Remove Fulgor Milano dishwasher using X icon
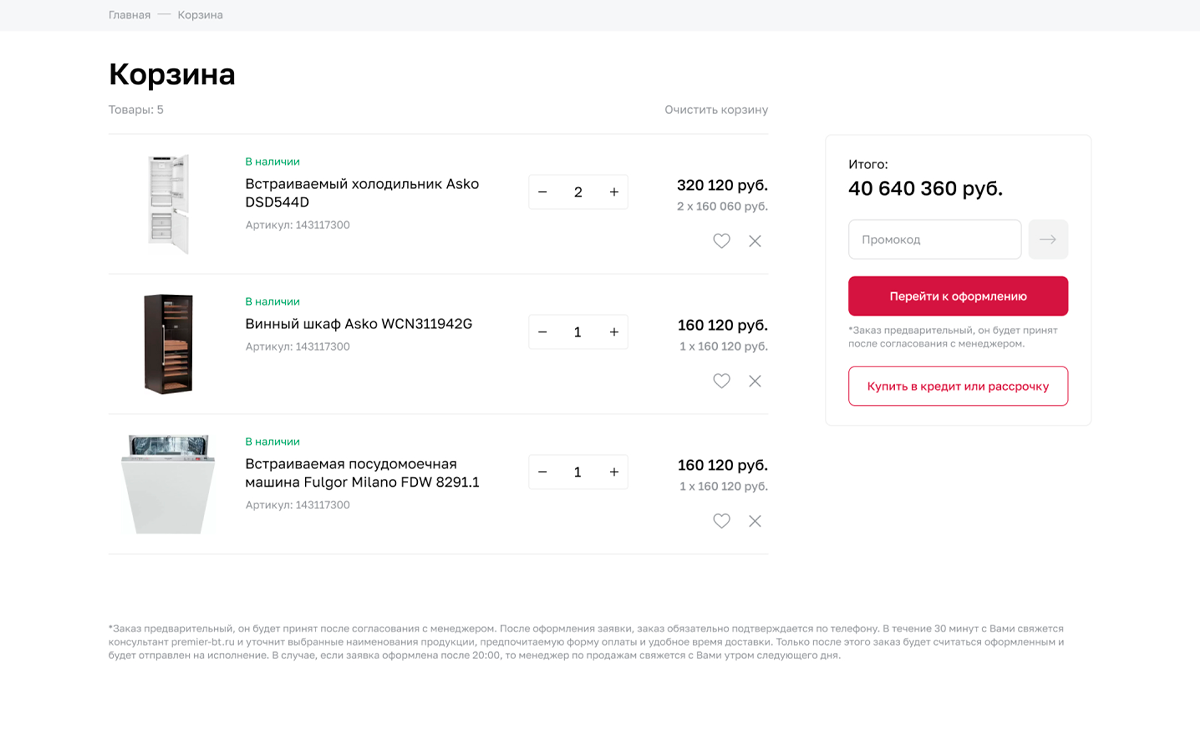 (755, 521)
